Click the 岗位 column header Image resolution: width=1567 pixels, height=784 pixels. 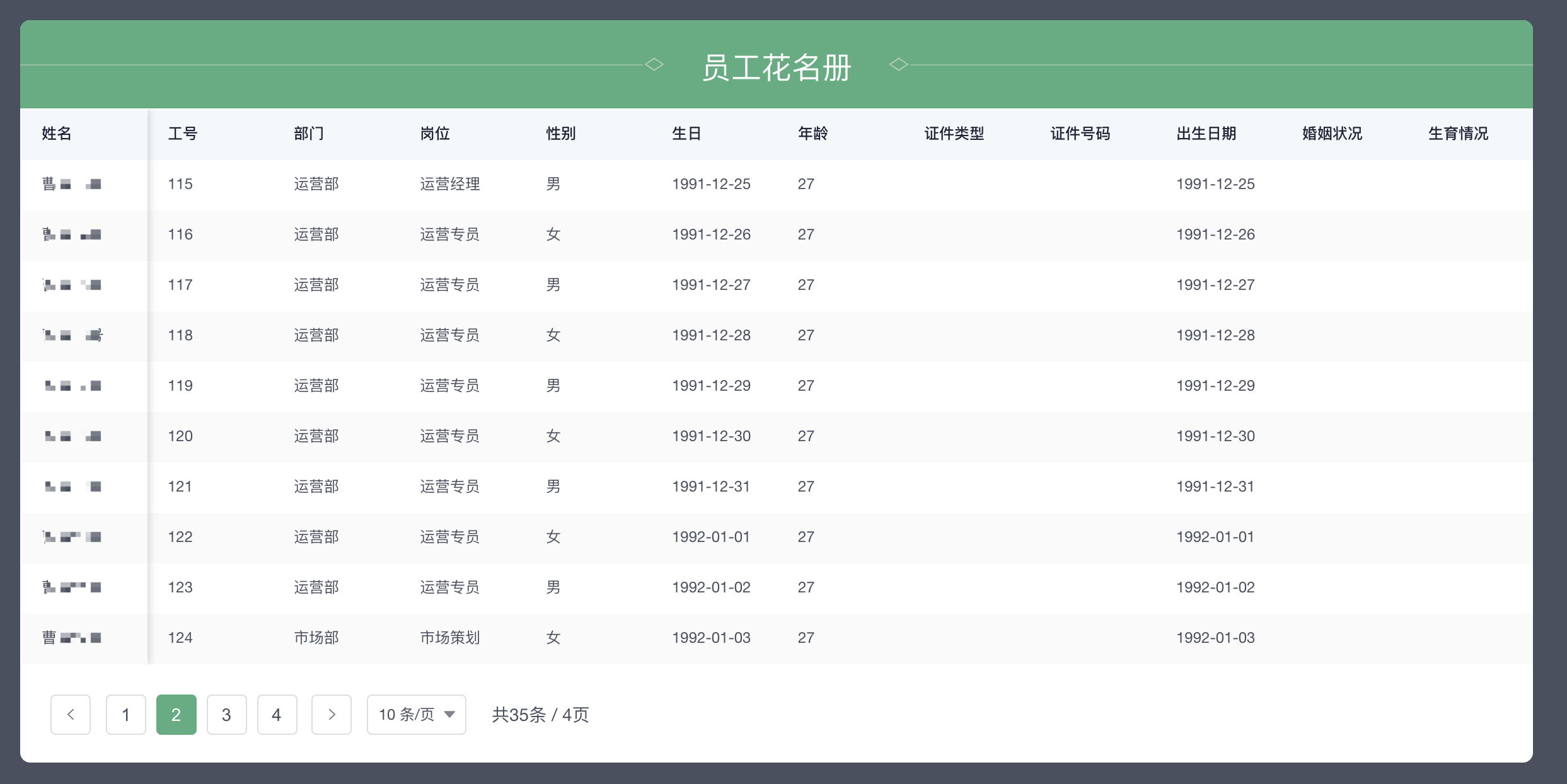[x=435, y=134]
